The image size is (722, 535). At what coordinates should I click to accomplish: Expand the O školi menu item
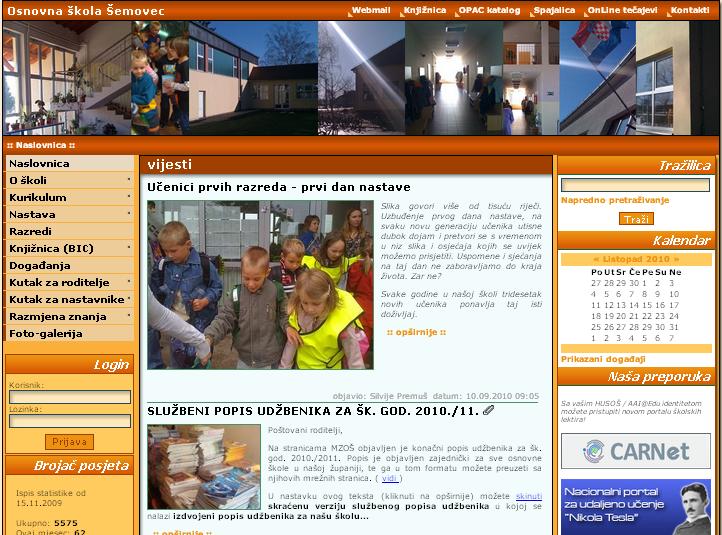pos(70,180)
